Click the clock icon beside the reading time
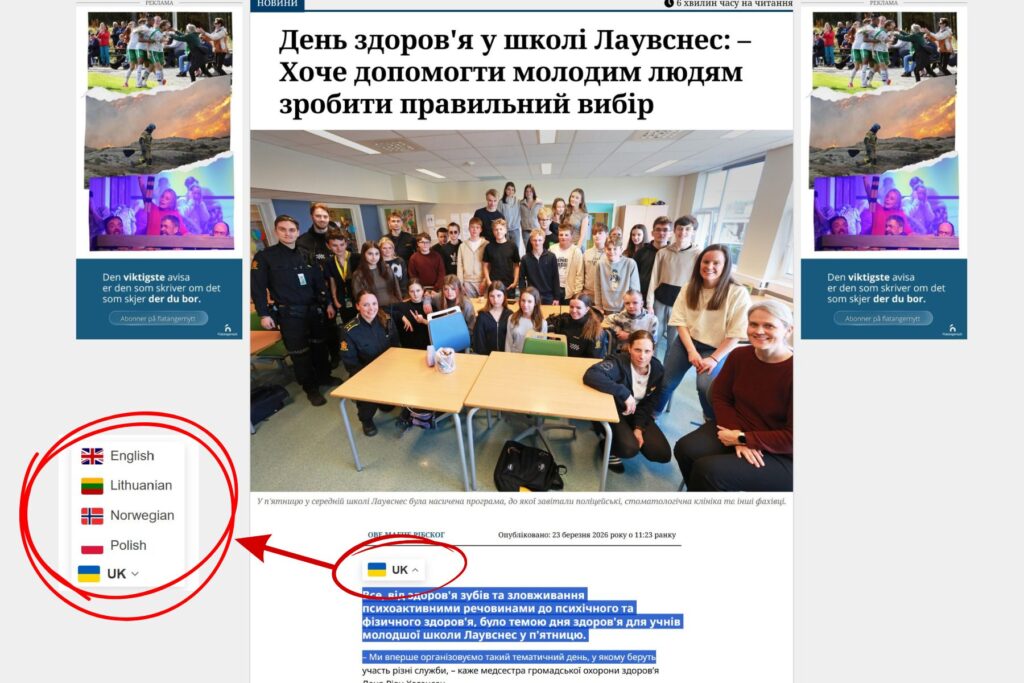The image size is (1024, 683). pos(669,4)
